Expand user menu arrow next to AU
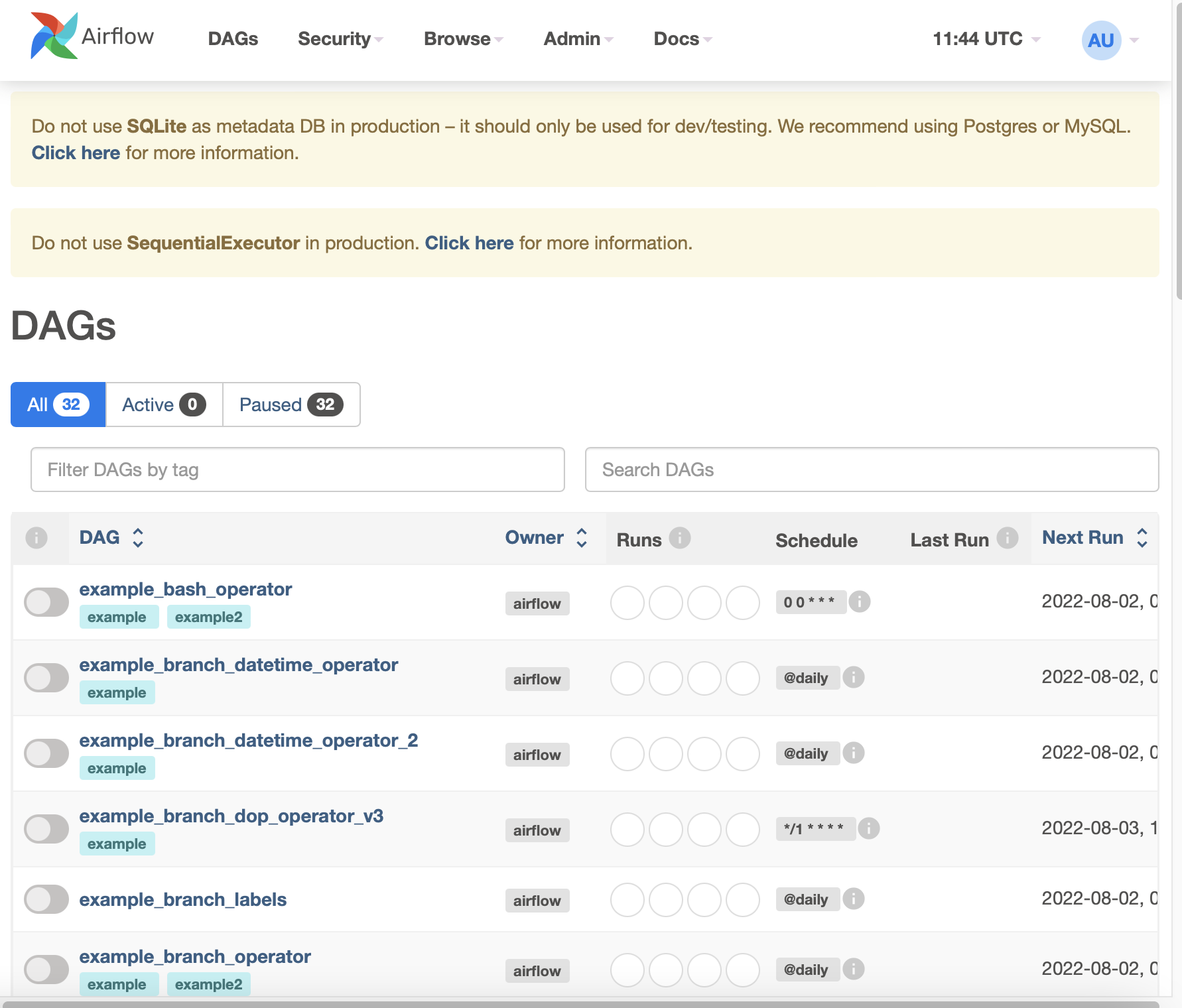Viewport: 1182px width, 1008px height. point(1134,40)
